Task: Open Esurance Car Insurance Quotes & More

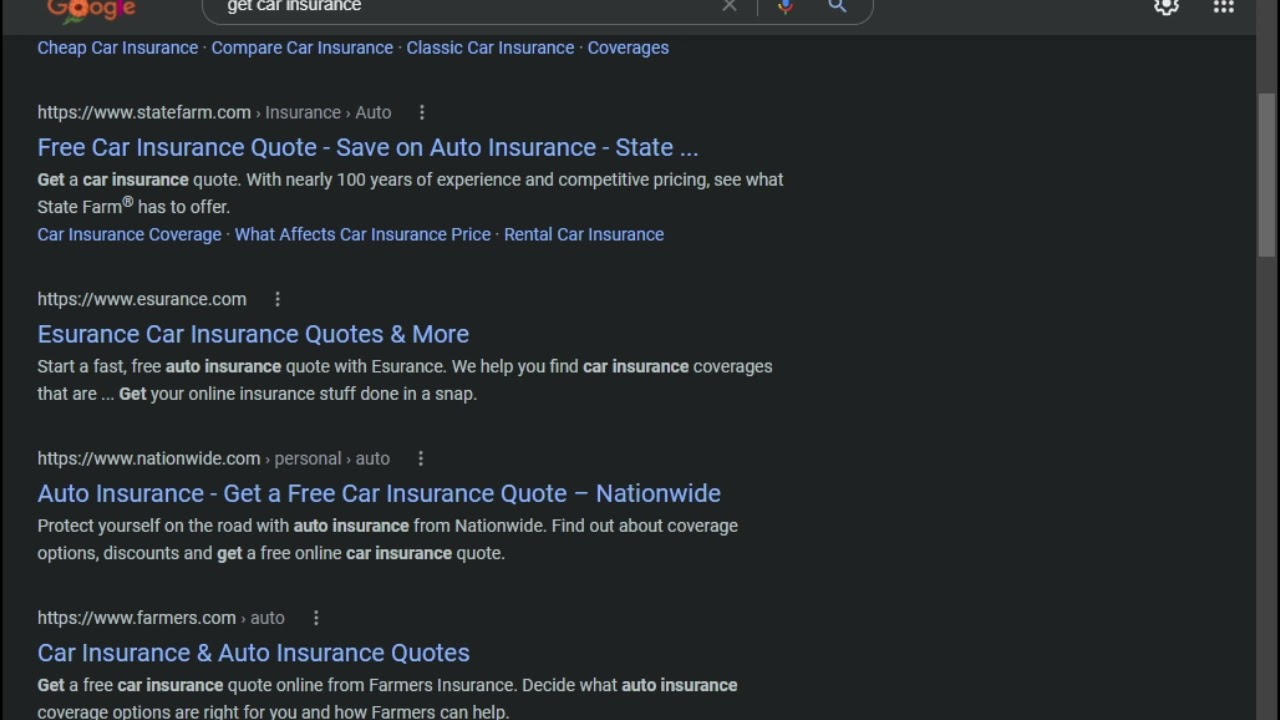Action: tap(253, 333)
